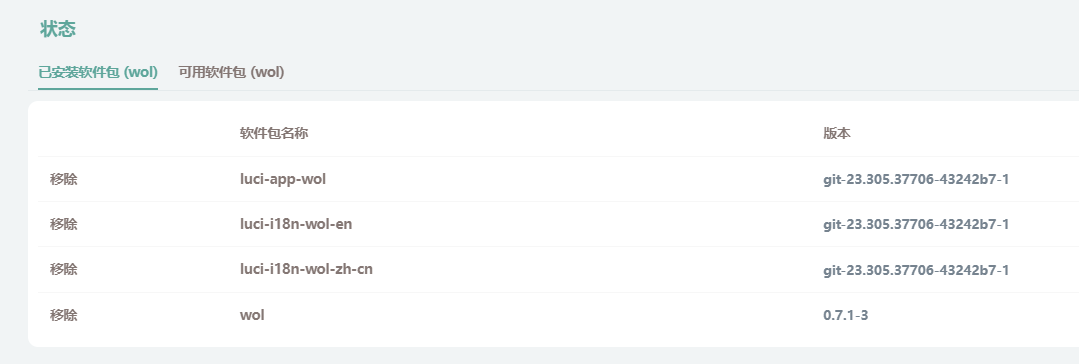Open the 可用软件包 (wol) tab

231,72
